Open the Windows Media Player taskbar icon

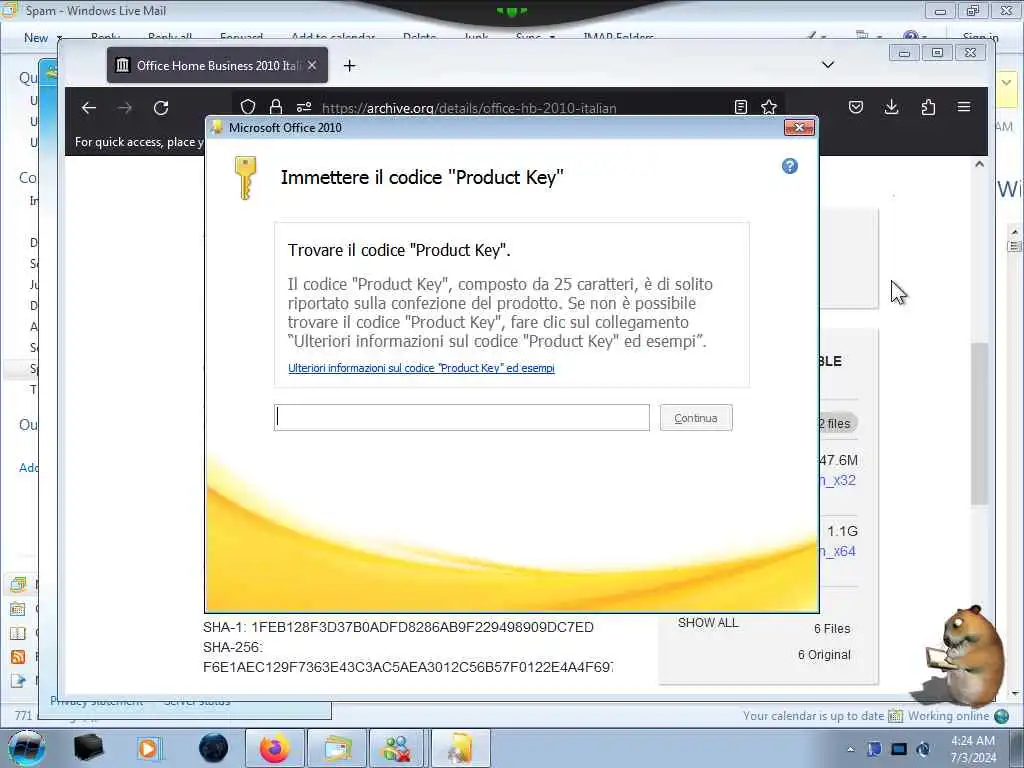[148, 748]
